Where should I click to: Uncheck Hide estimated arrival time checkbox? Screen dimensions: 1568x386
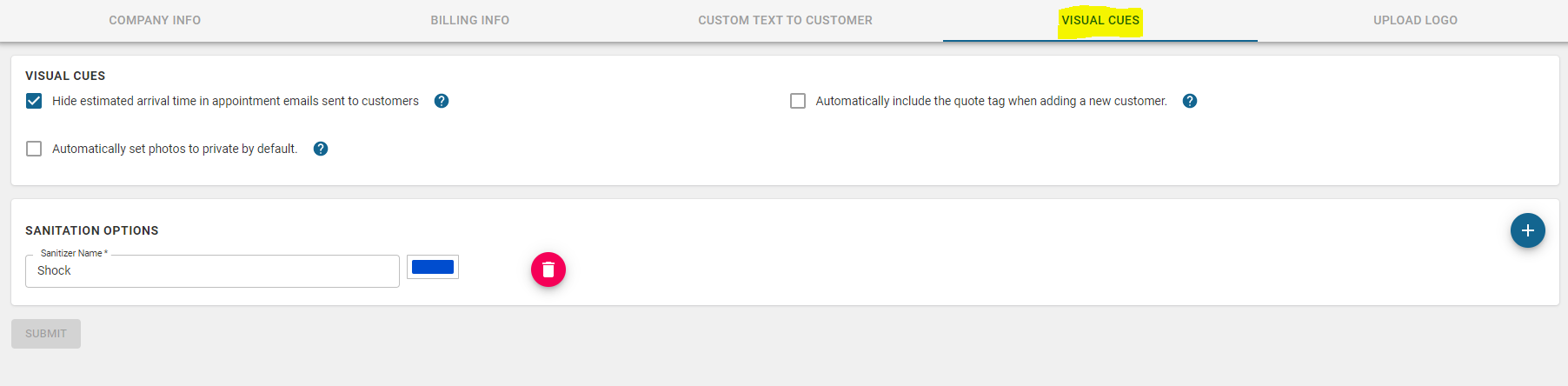click(34, 101)
